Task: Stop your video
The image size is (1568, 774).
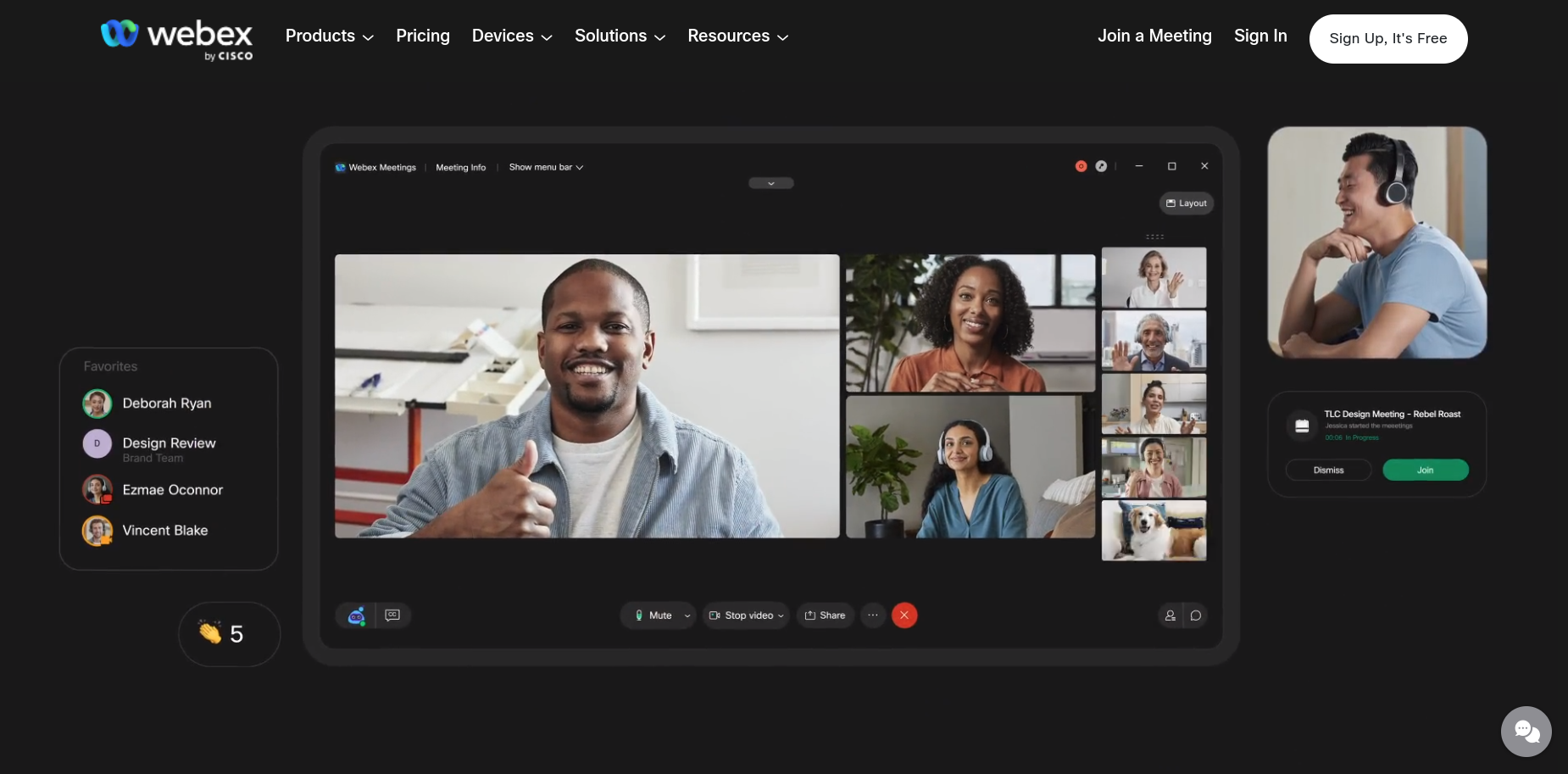Action: click(744, 615)
